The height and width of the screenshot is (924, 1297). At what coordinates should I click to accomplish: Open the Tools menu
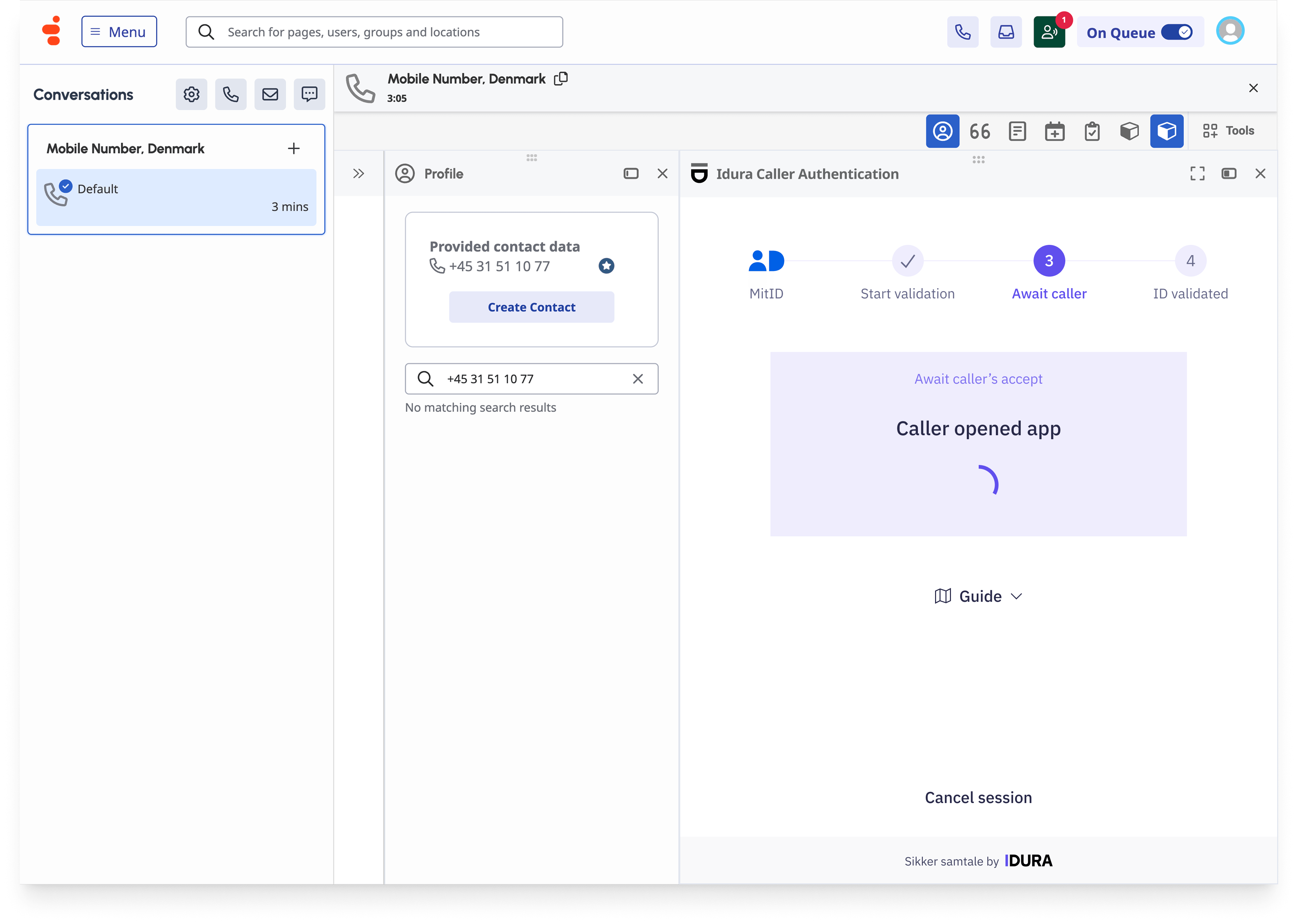(1228, 131)
